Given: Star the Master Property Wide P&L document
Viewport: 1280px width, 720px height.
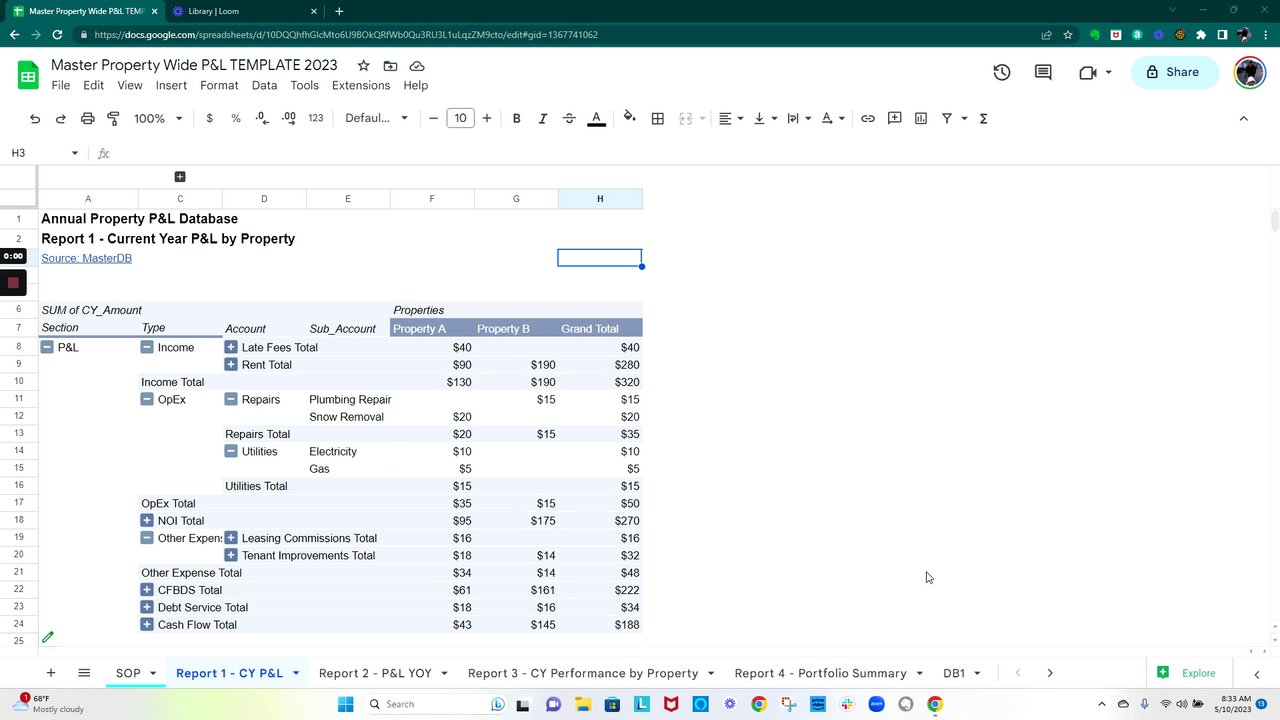Looking at the screenshot, I should click(363, 65).
